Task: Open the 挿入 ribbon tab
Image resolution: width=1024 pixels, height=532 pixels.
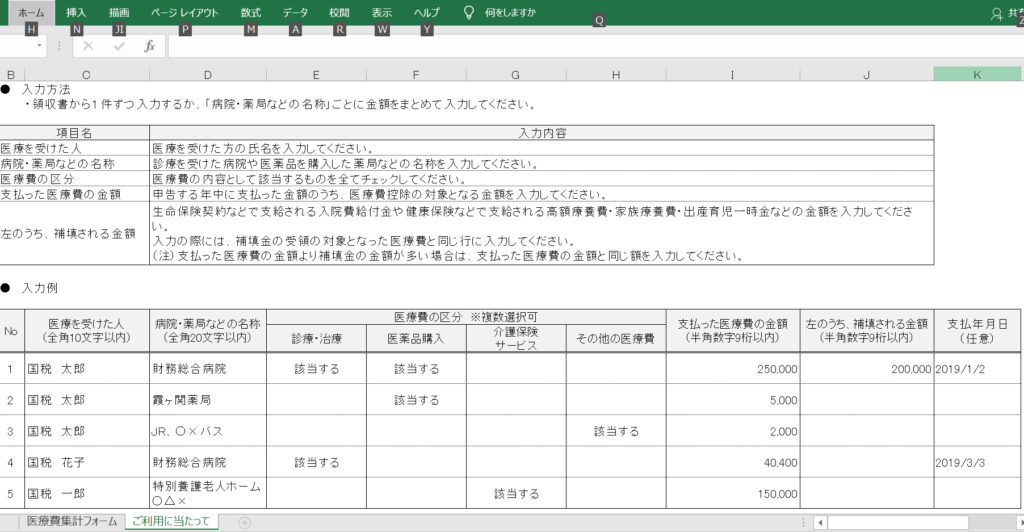Action: pos(76,13)
